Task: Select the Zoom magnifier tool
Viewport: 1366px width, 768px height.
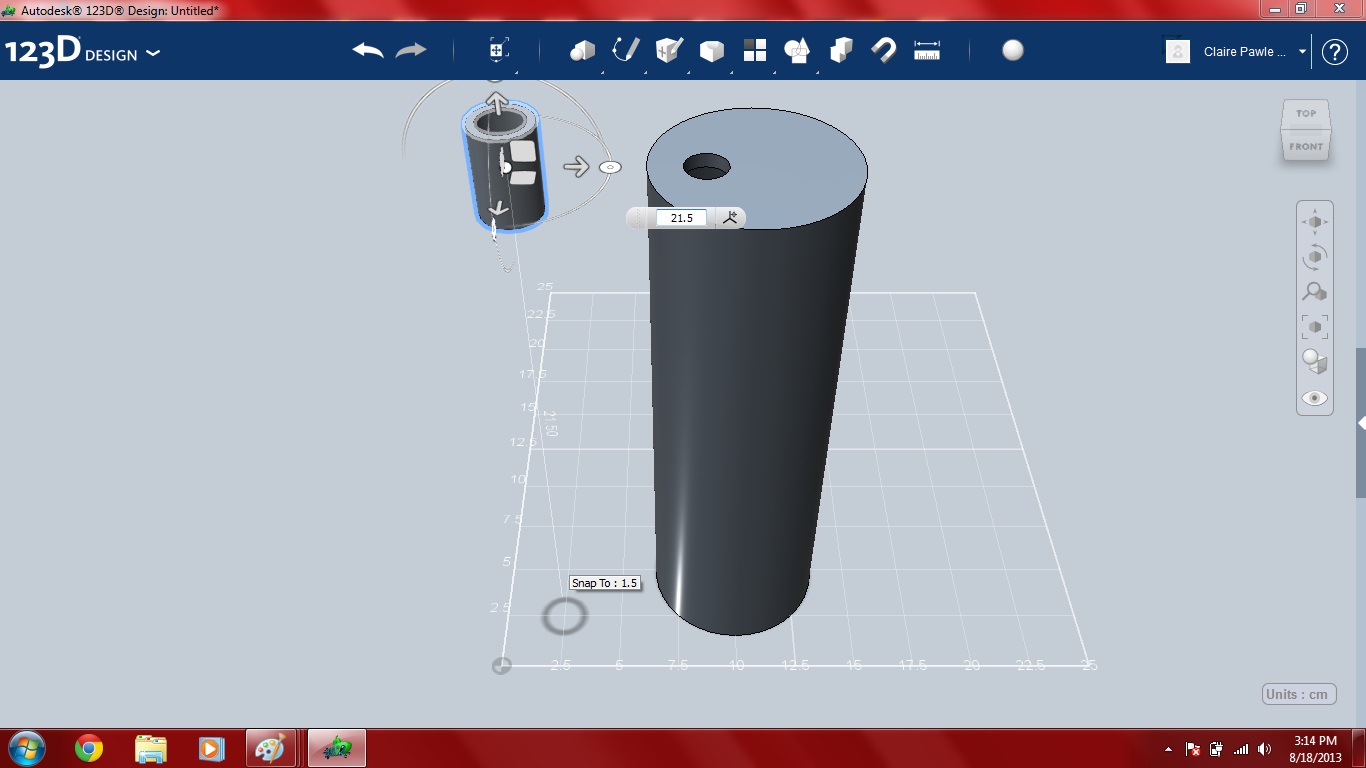Action: [1315, 291]
